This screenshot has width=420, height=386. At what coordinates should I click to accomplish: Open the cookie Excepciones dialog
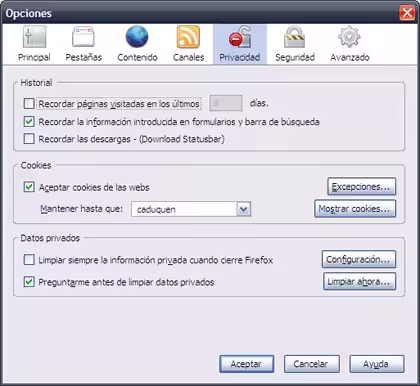point(362,187)
